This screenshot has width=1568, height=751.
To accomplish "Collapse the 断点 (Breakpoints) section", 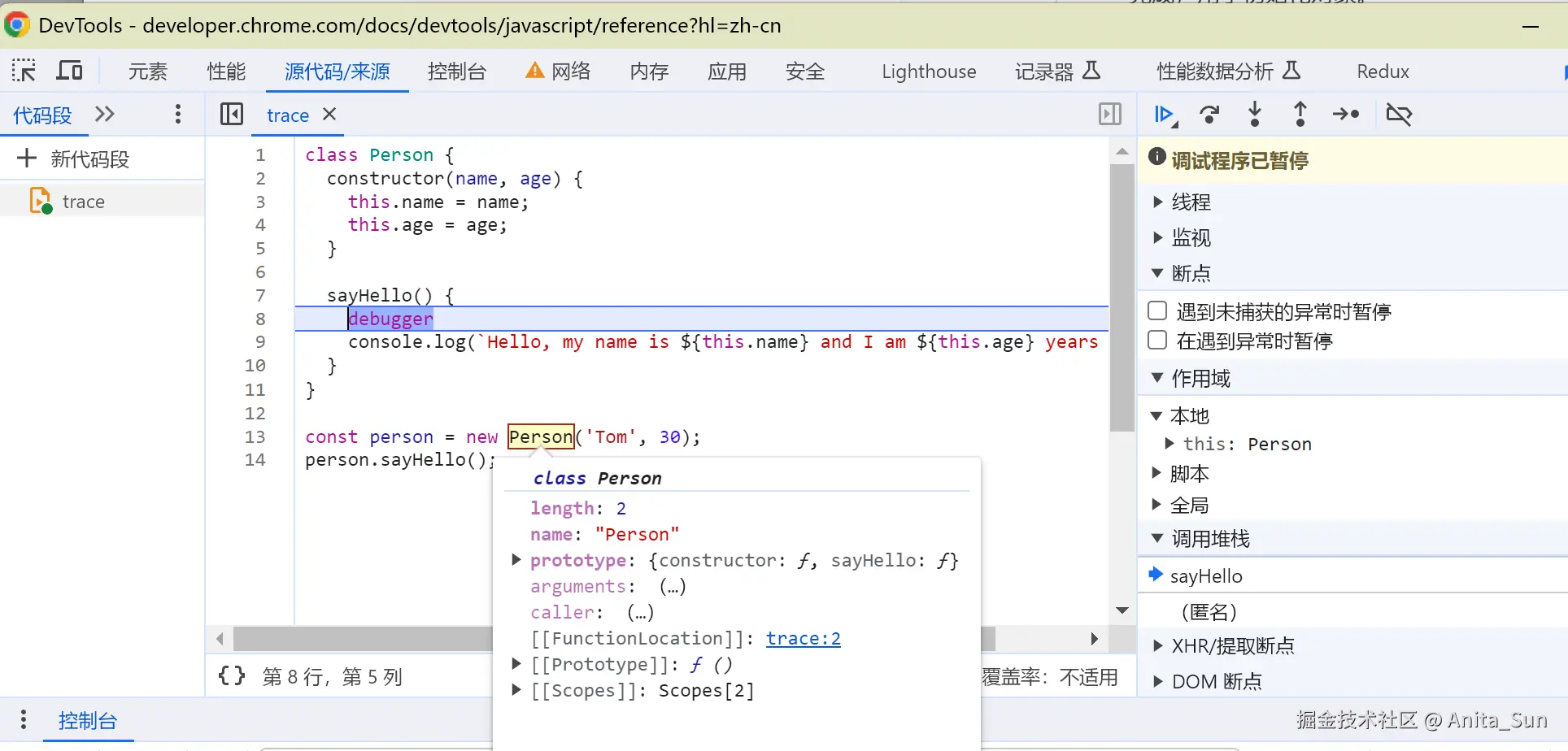I will (x=1158, y=273).
